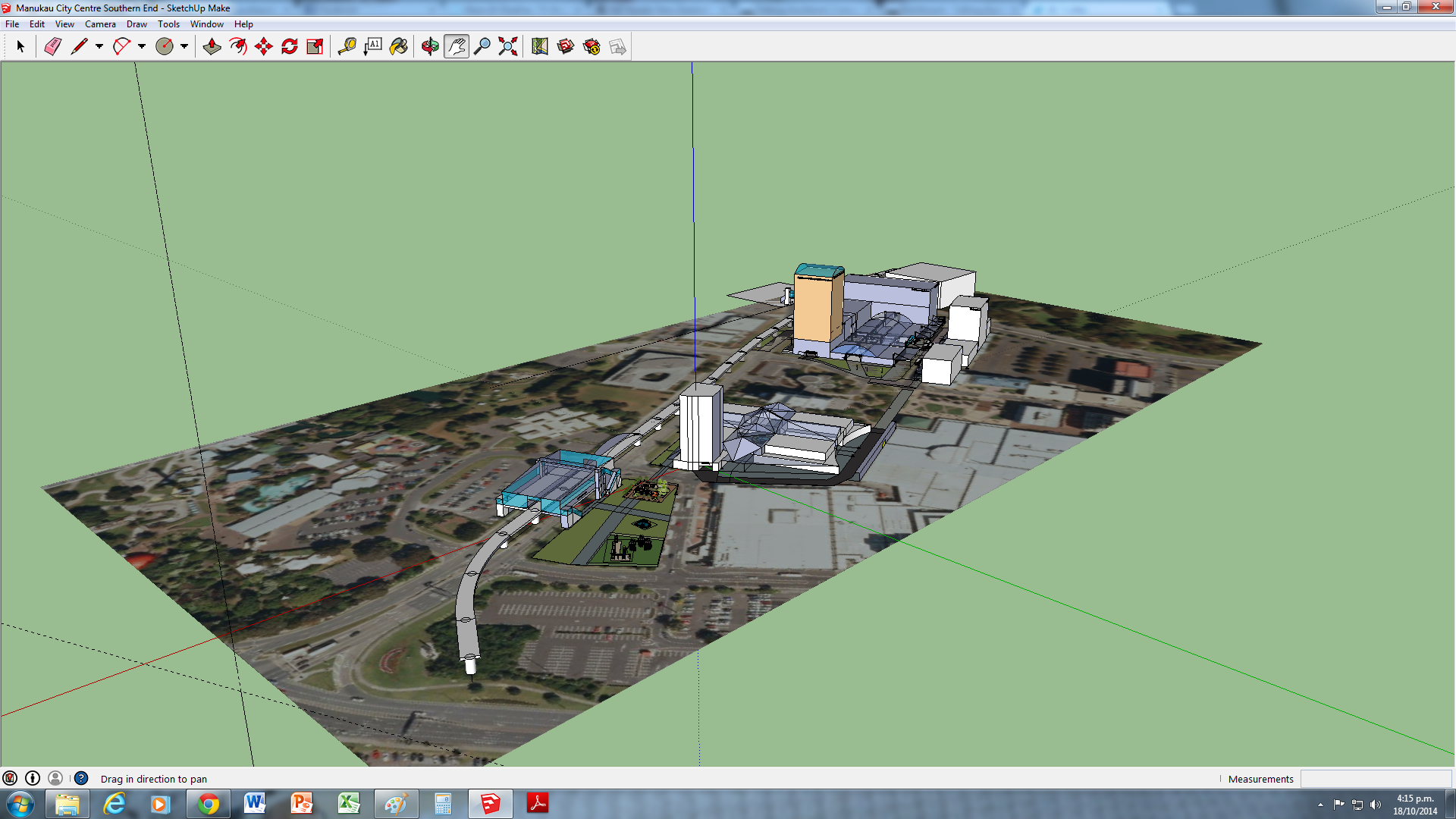Select the Push/Pull tool
This screenshot has width=1456, height=819.
(212, 47)
